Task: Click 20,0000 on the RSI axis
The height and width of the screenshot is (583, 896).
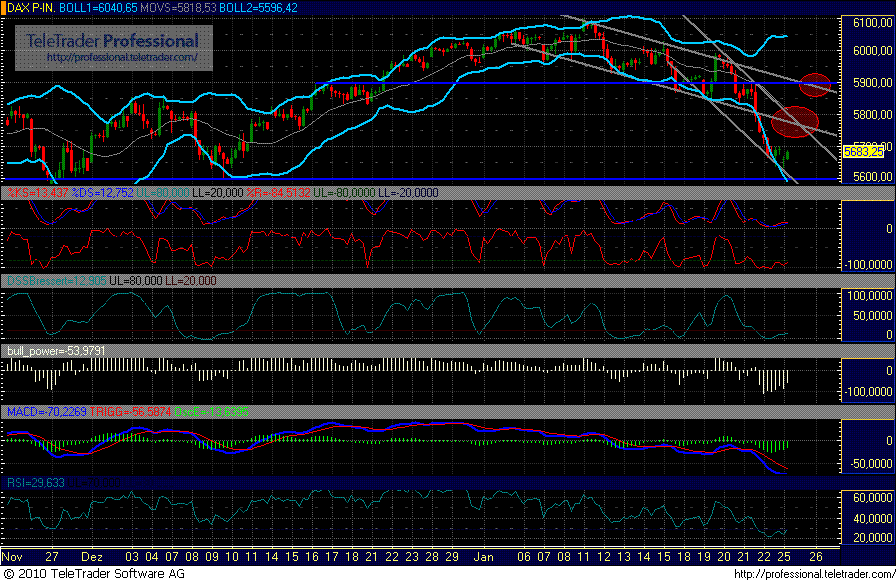Action: (x=873, y=538)
